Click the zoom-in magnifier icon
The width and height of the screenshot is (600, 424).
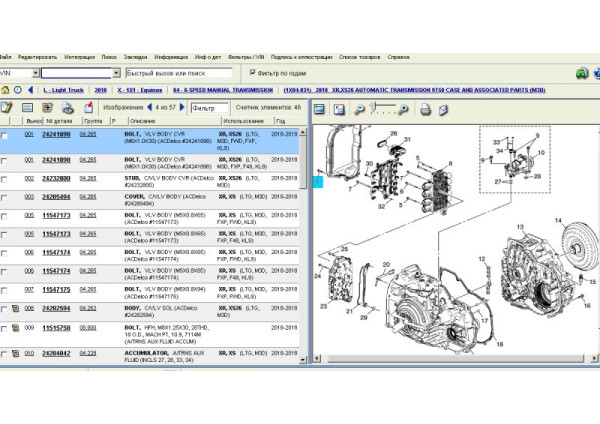point(406,109)
